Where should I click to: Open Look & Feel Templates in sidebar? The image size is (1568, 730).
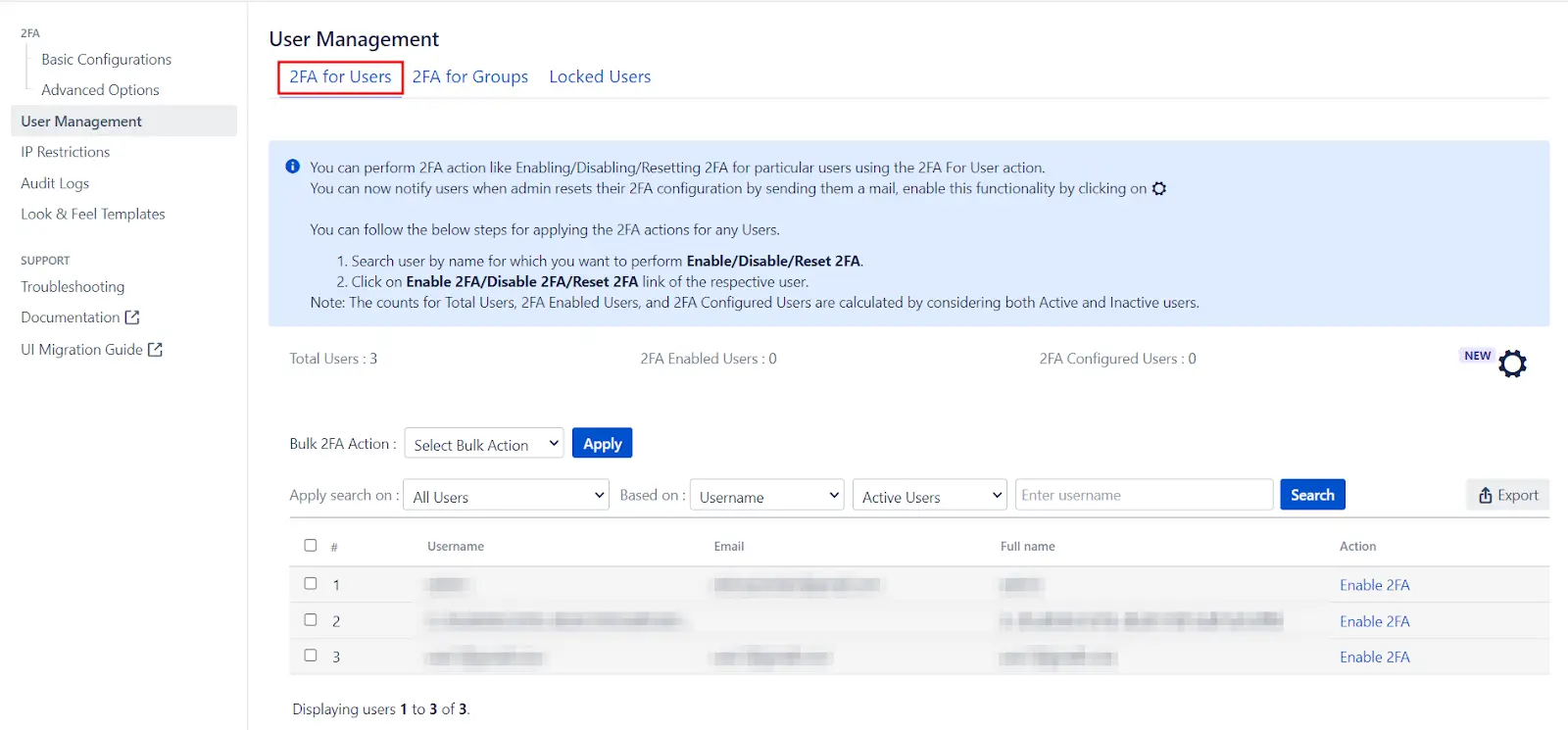click(x=93, y=214)
